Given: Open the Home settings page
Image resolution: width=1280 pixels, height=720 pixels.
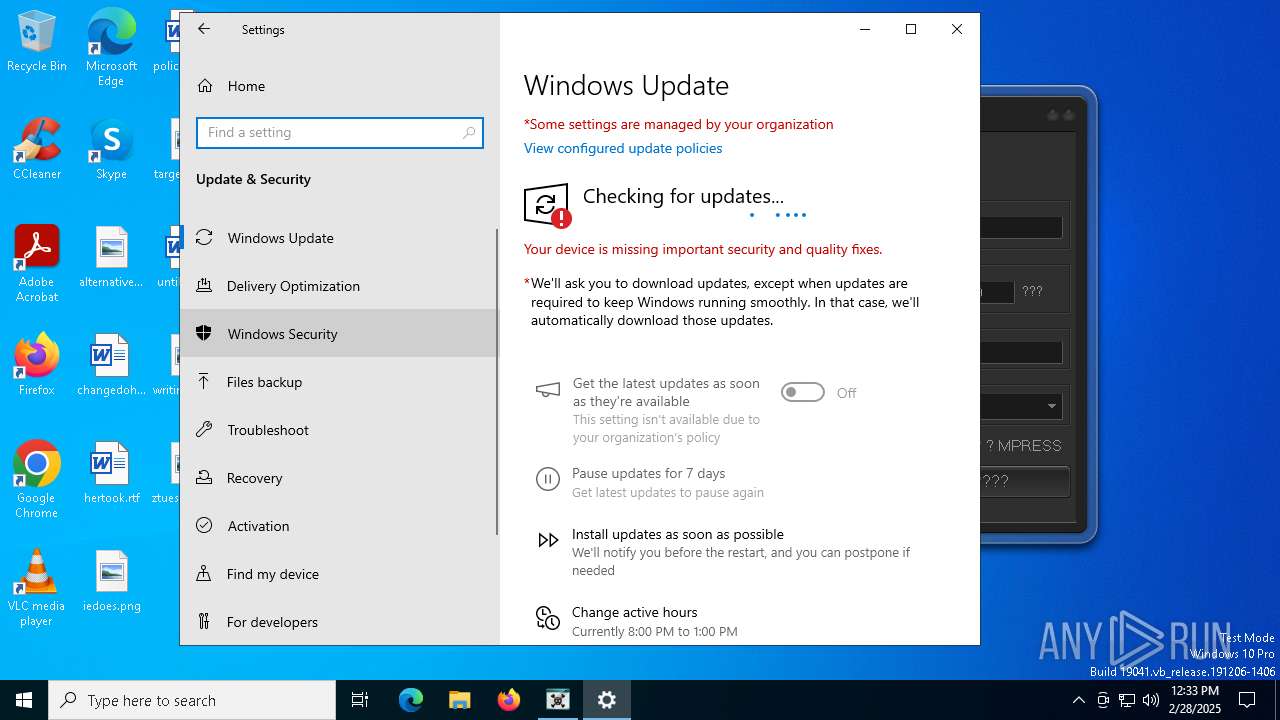Looking at the screenshot, I should [339, 86].
